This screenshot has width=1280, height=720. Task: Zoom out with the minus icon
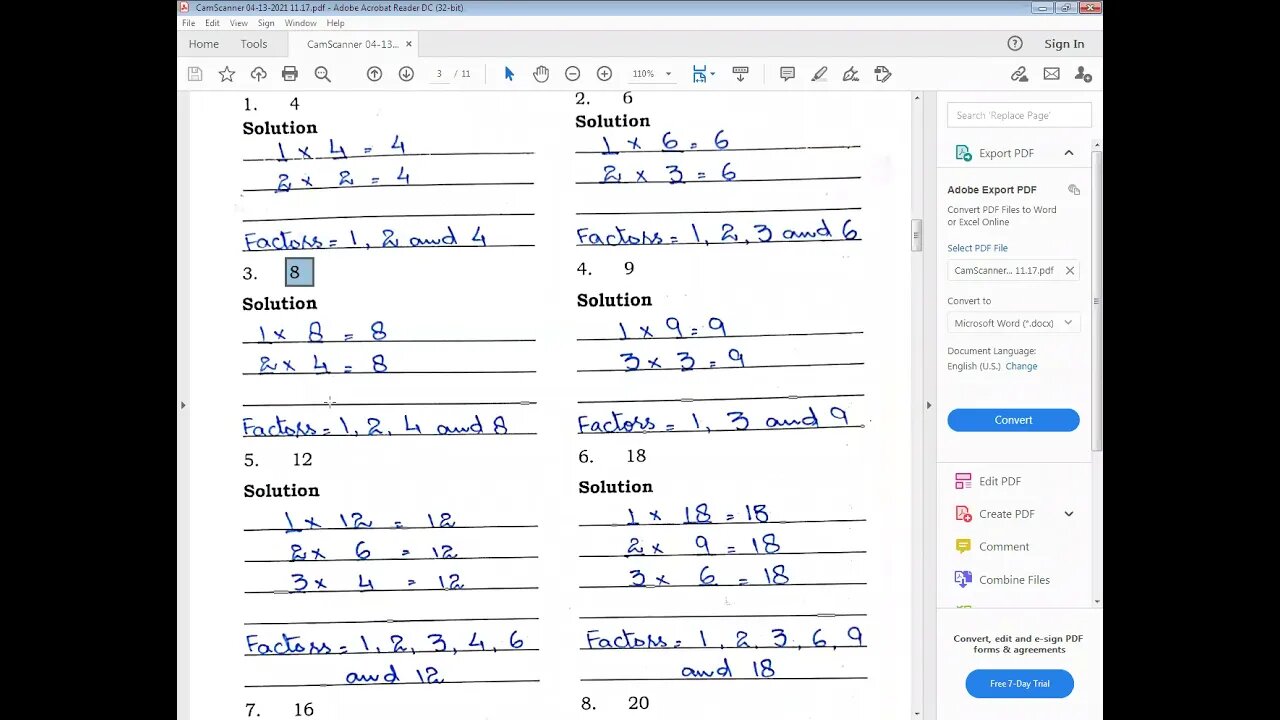coord(572,74)
